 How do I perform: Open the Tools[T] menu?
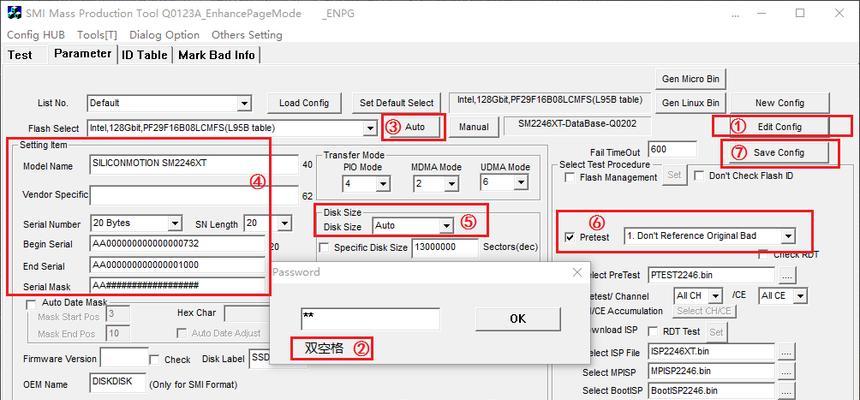(x=97, y=35)
